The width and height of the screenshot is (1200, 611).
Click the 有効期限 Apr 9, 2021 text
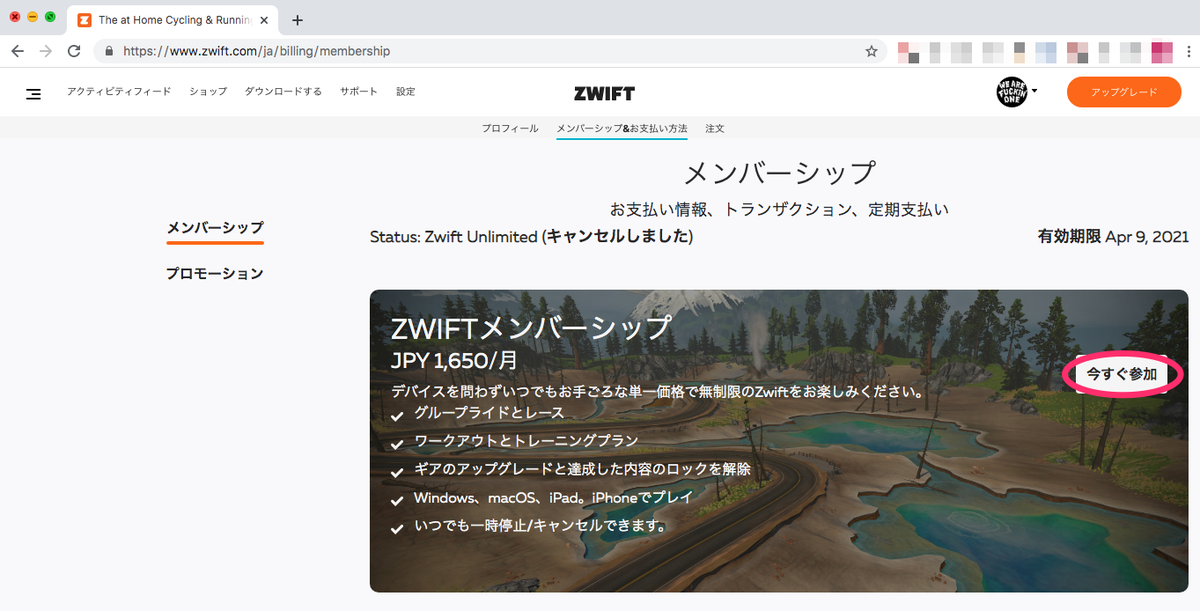click(1113, 237)
